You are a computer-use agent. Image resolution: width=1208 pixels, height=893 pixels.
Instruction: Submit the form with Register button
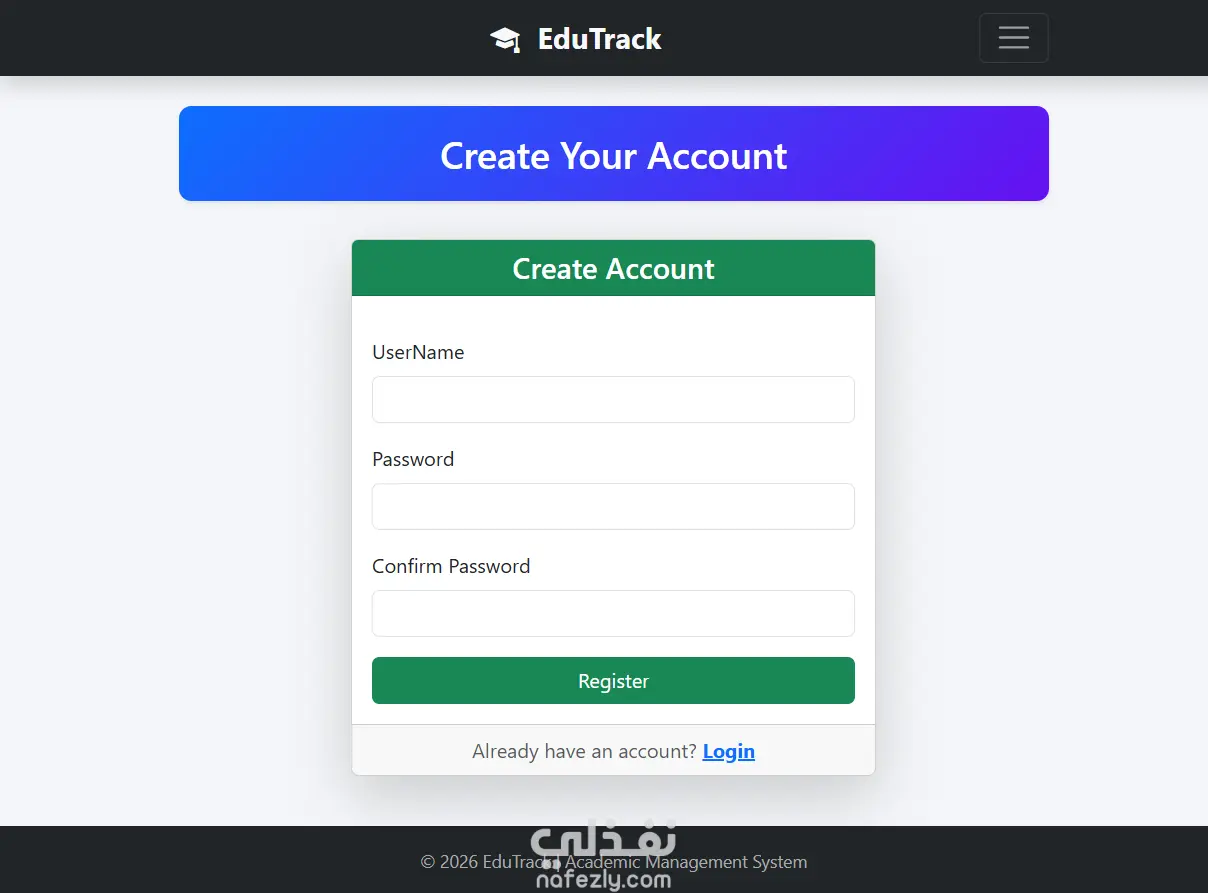[x=613, y=680]
